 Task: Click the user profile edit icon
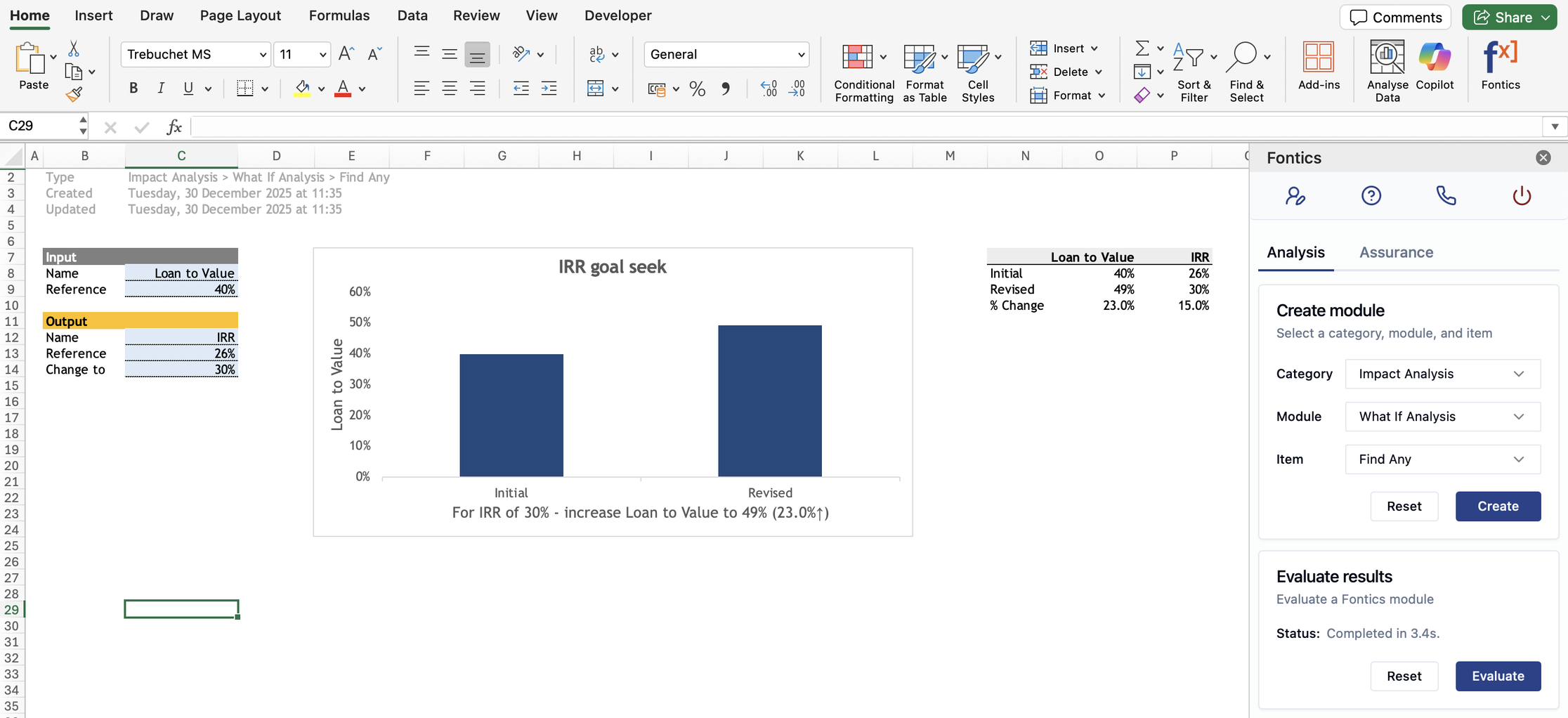(x=1295, y=195)
